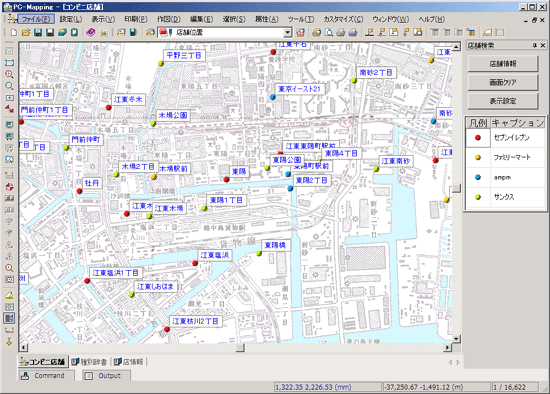Click the bottom-most sidebar pin icon
Viewport: 550px width, 394px height.
coord(9,341)
